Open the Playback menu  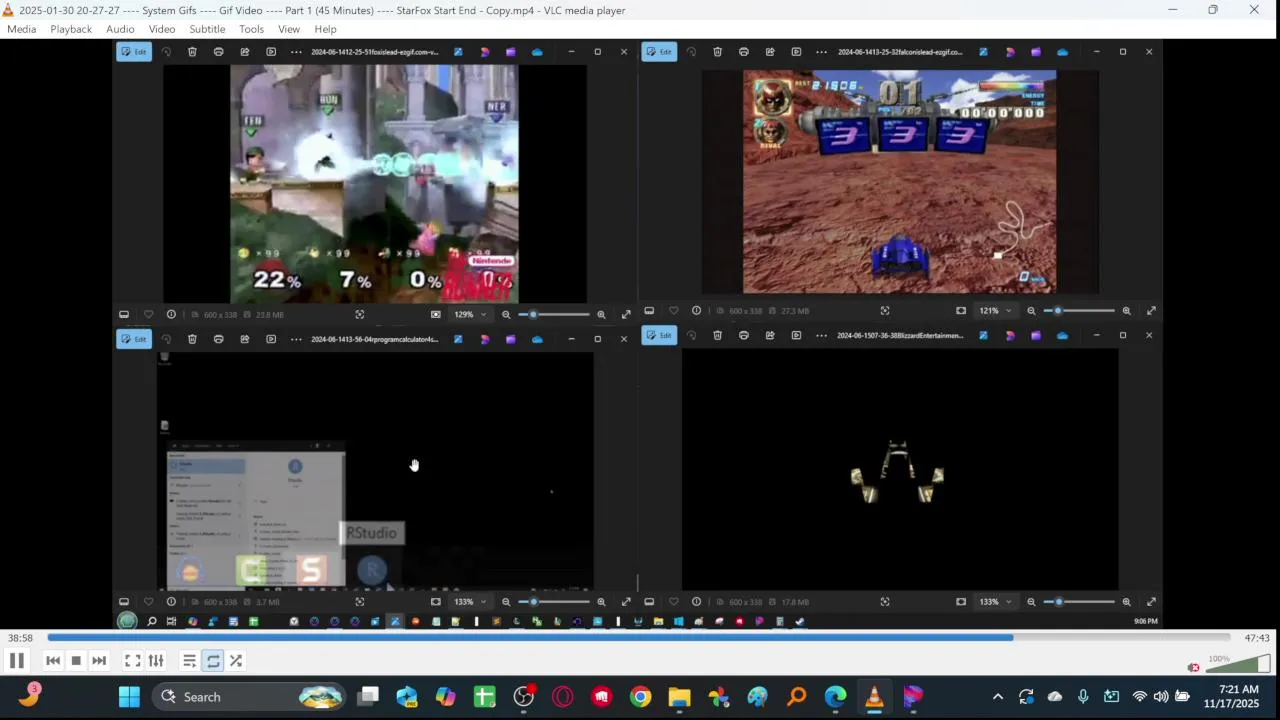[x=71, y=29]
